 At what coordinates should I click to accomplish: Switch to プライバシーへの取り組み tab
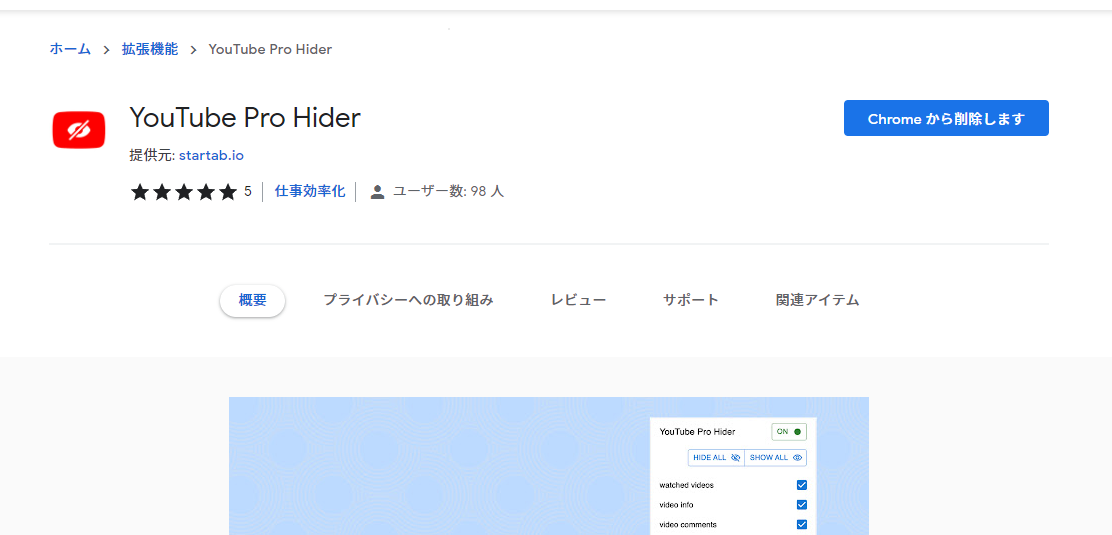[408, 300]
